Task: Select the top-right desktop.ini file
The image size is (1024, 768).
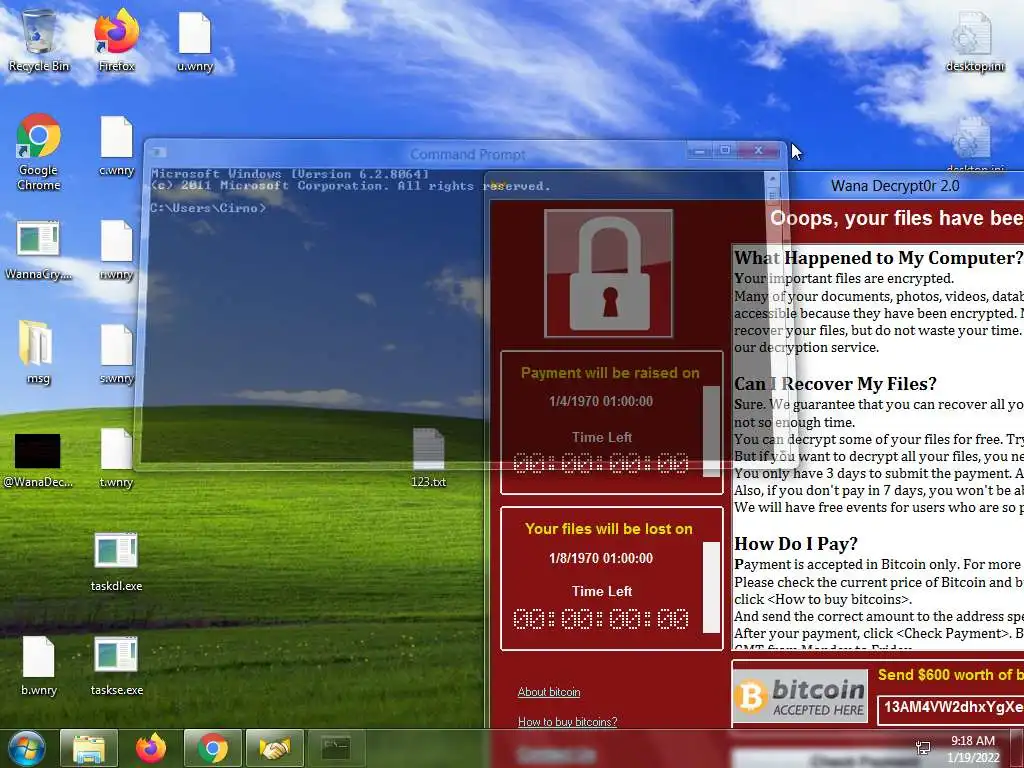Action: (974, 42)
